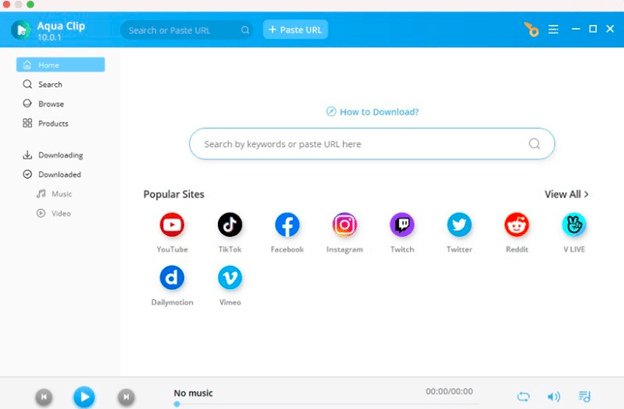Open the playlist queue icon
Image resolution: width=624 pixels, height=409 pixels.
click(584, 396)
